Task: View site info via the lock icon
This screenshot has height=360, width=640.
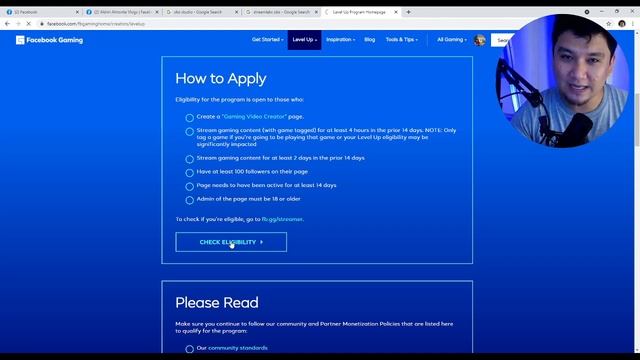Action: click(42, 24)
